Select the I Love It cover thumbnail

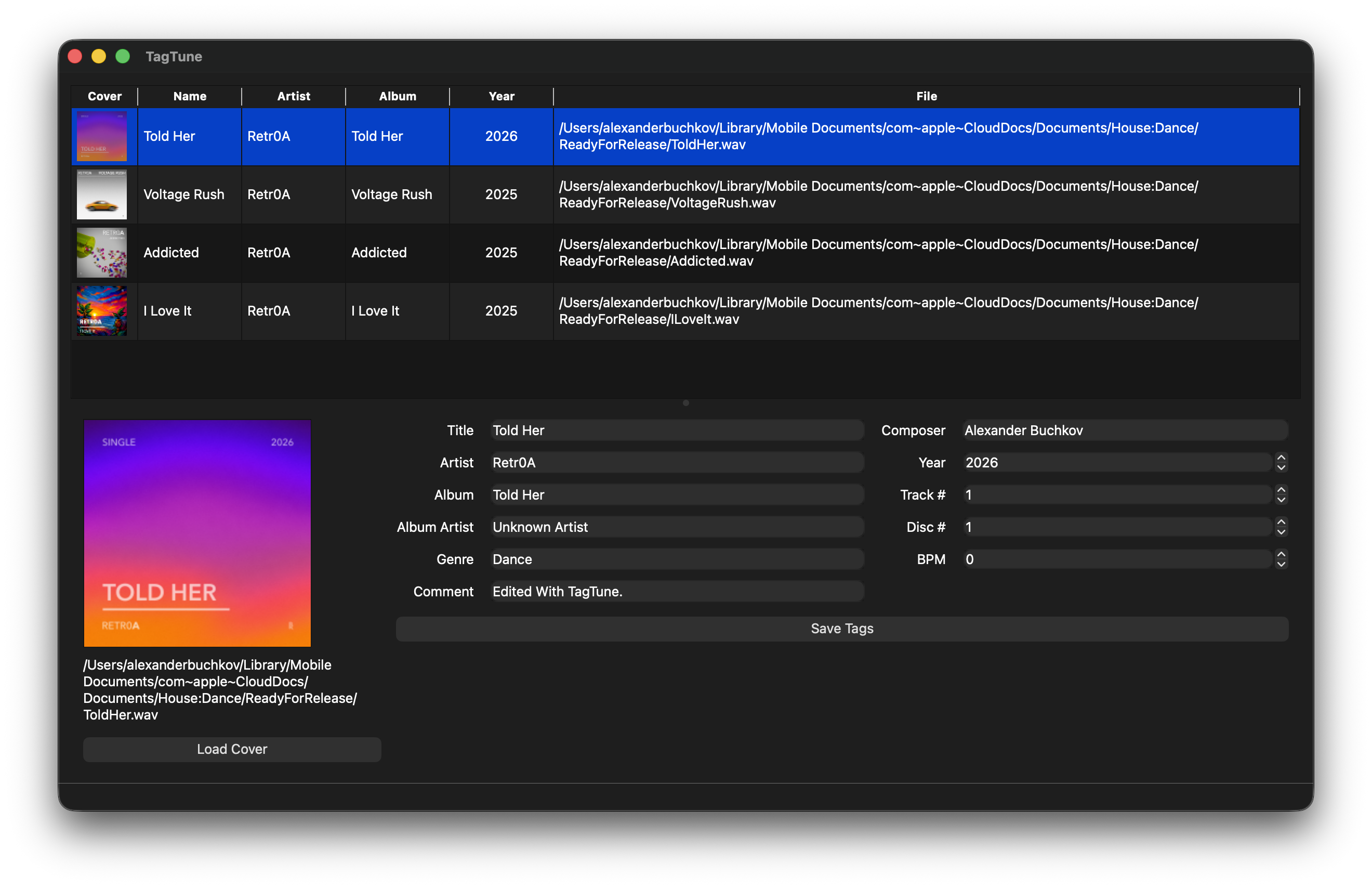coord(101,311)
